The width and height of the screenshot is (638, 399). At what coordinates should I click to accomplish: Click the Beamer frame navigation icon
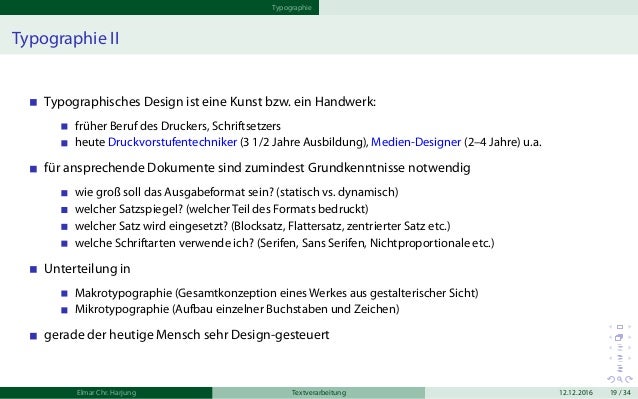click(619, 338)
